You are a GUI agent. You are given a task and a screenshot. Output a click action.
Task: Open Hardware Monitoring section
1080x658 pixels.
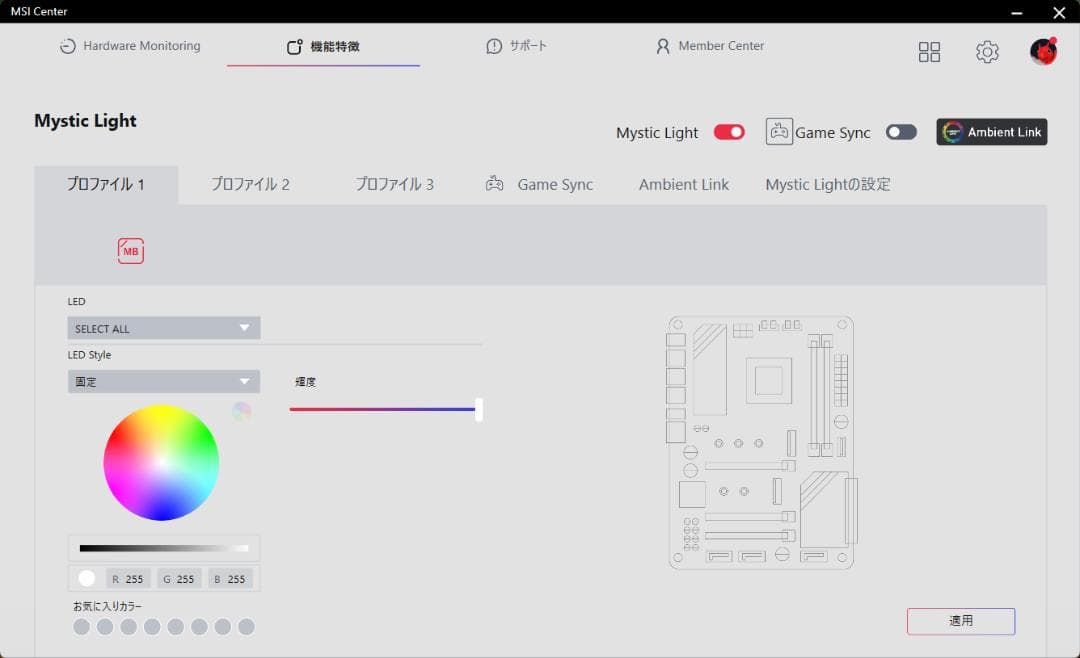click(130, 46)
